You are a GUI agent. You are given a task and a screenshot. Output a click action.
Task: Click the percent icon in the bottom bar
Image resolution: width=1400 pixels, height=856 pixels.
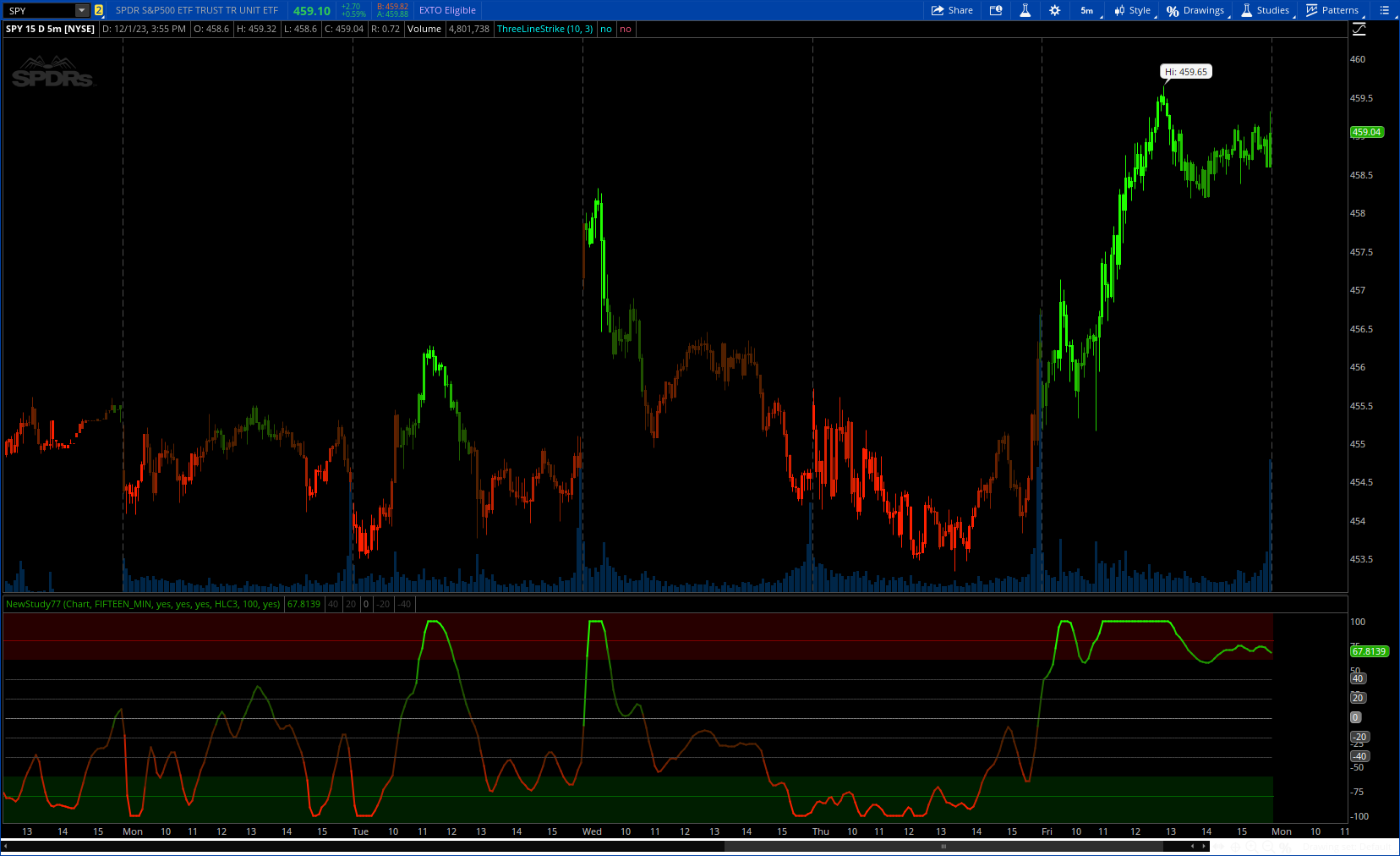[x=1285, y=847]
